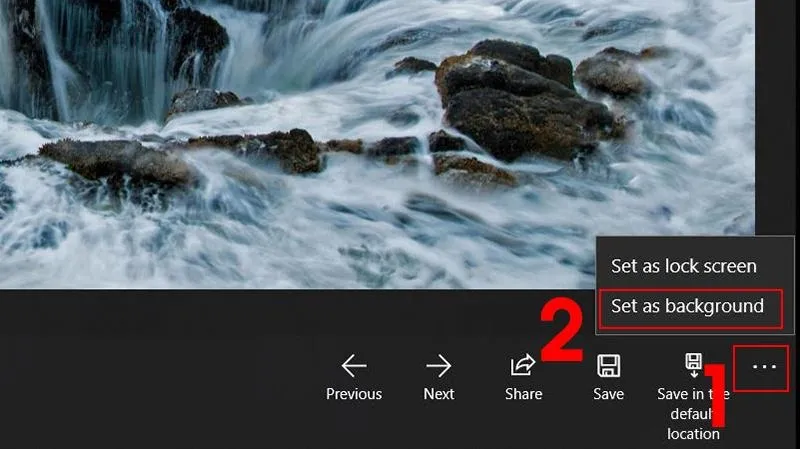Choose 'Set as background' menu entry
800x449 pixels.
[688, 306]
